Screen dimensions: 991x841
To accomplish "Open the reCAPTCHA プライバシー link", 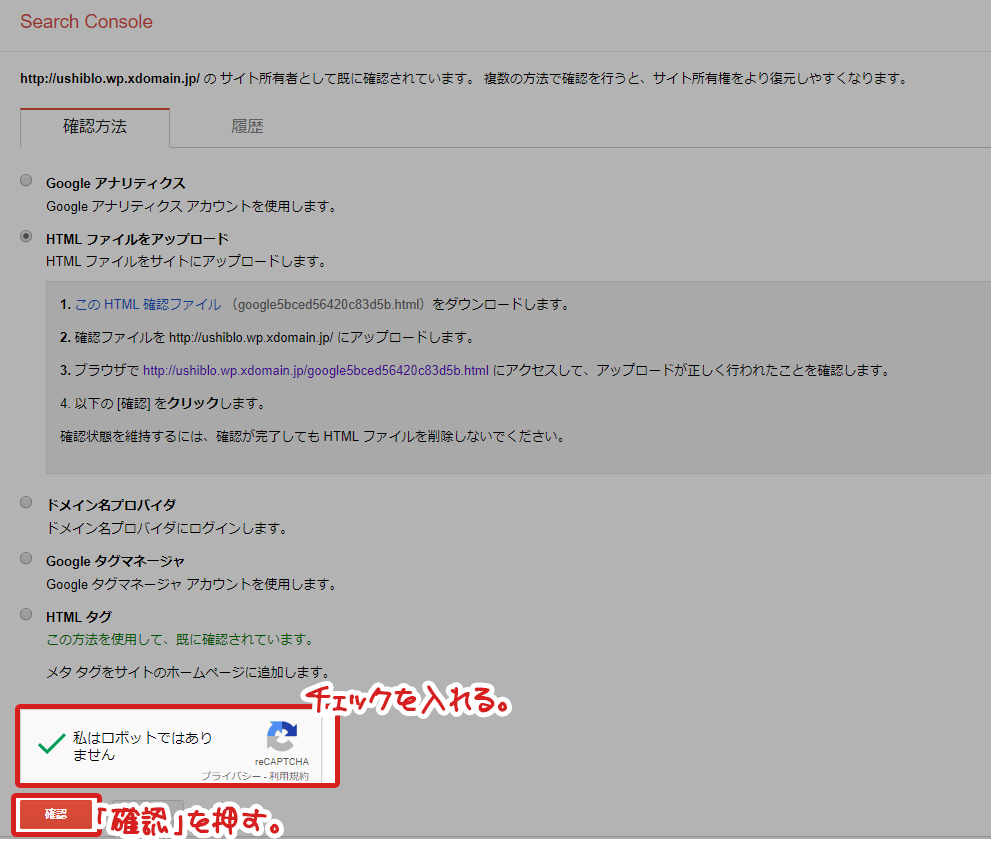I will 231,776.
